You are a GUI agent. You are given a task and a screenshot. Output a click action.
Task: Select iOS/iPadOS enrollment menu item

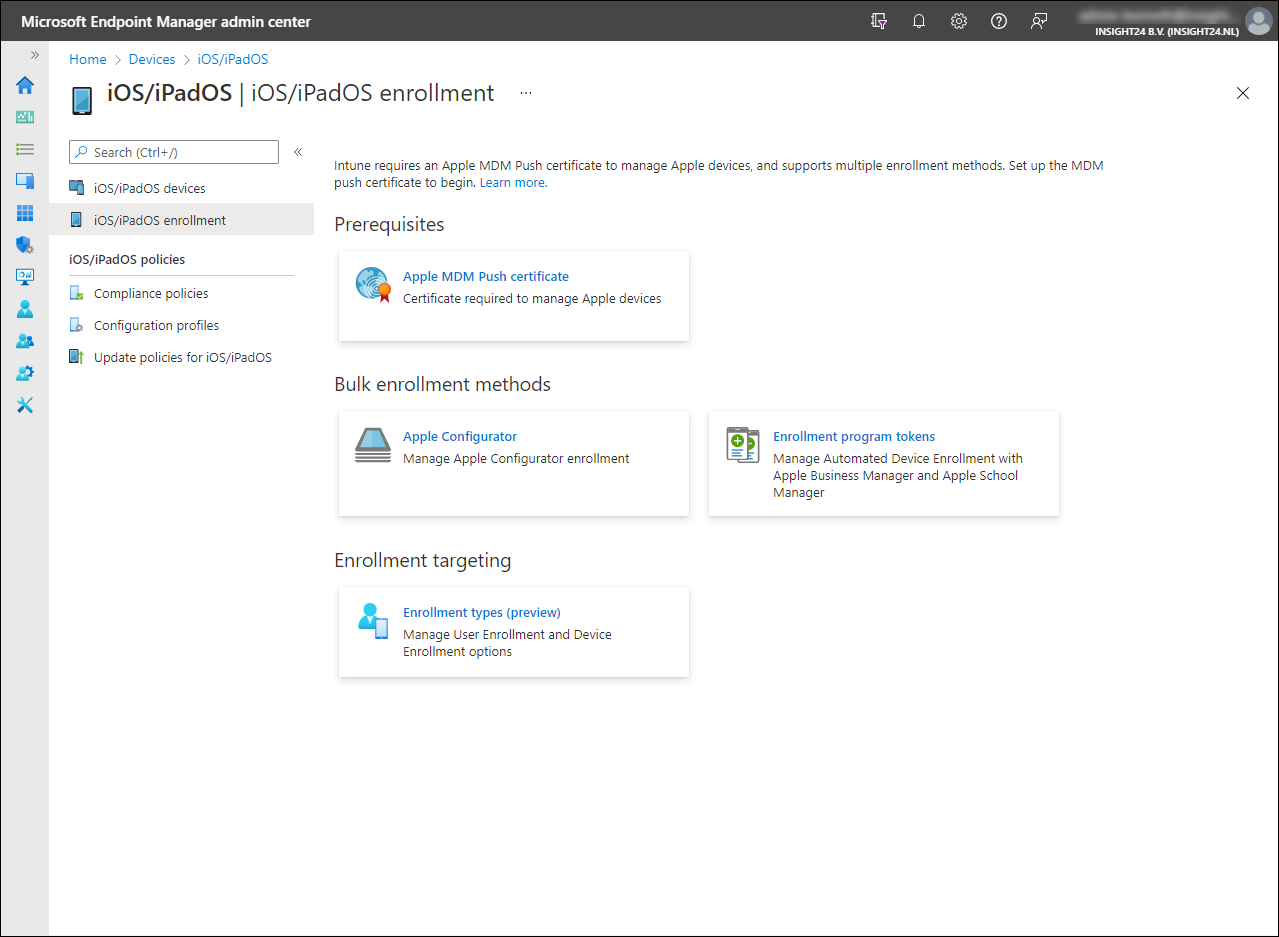(x=182, y=220)
